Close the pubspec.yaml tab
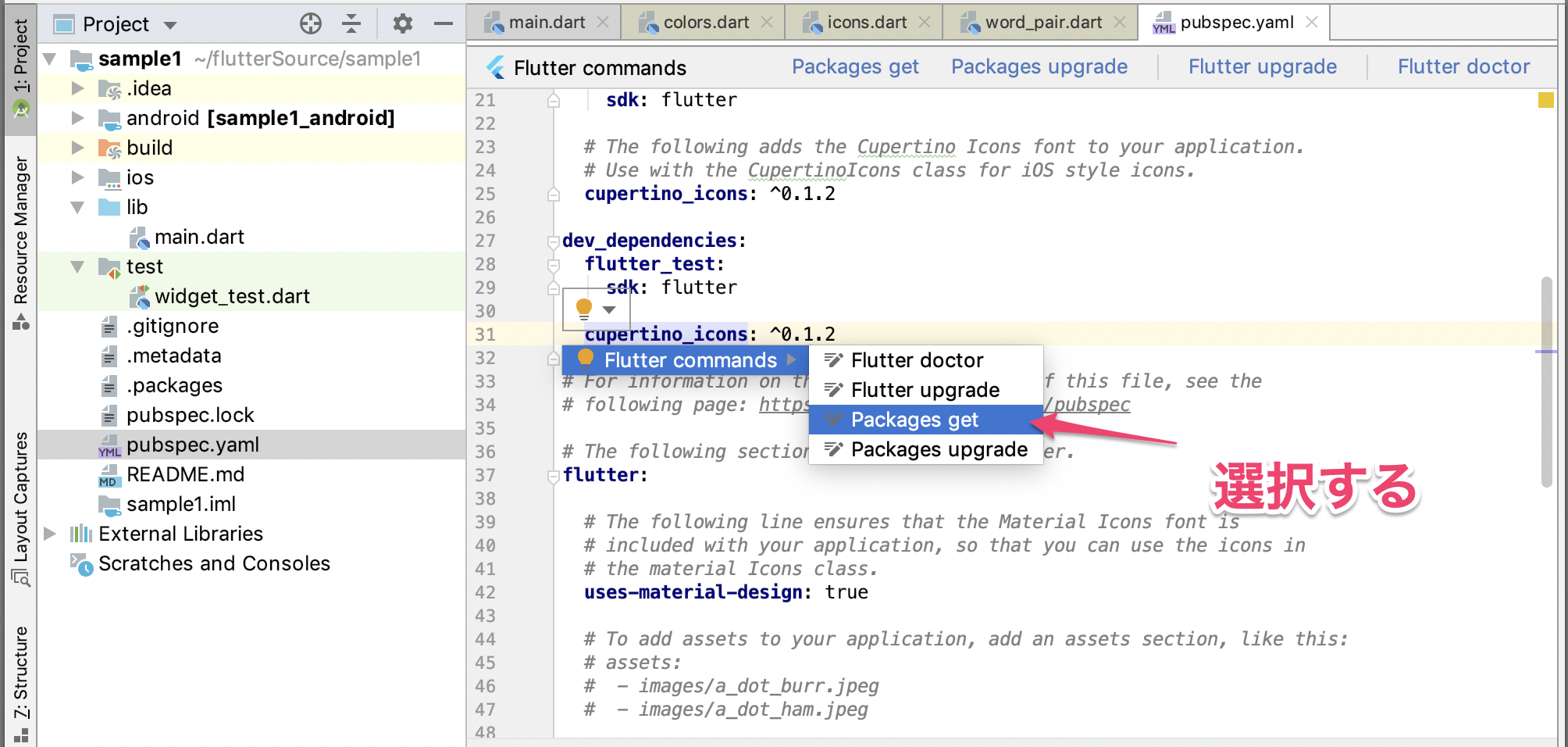Image resolution: width=1568 pixels, height=747 pixels. [1312, 23]
